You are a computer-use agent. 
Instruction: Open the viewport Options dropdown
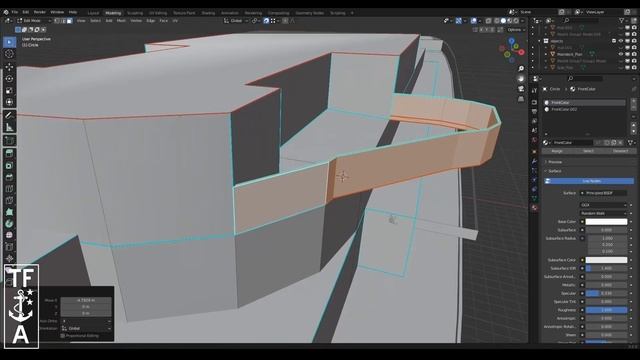coord(516,29)
